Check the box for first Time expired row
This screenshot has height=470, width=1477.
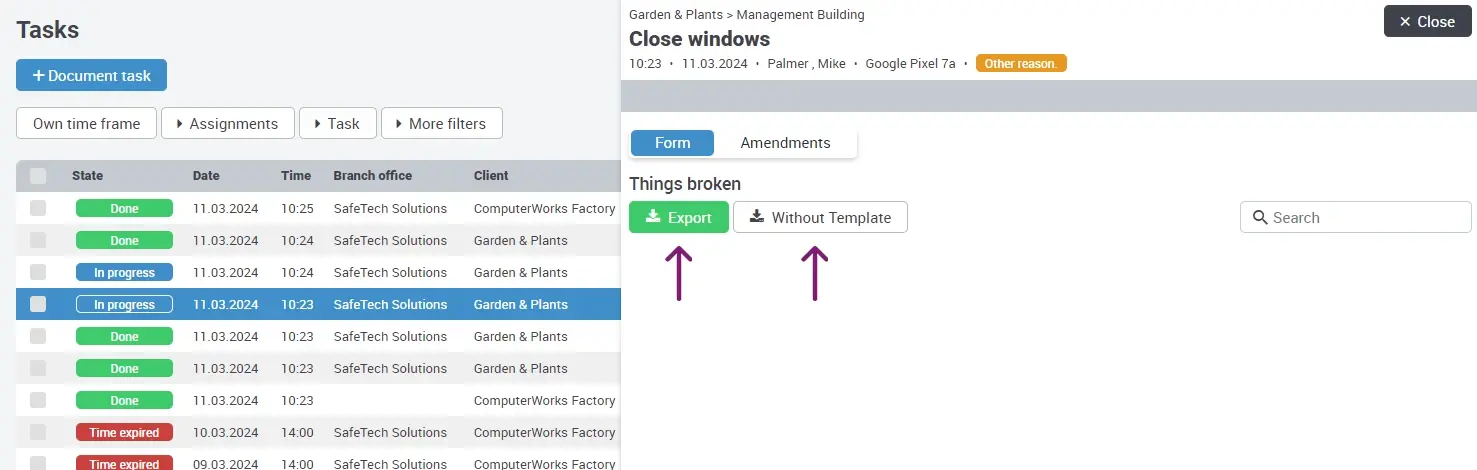(38, 433)
